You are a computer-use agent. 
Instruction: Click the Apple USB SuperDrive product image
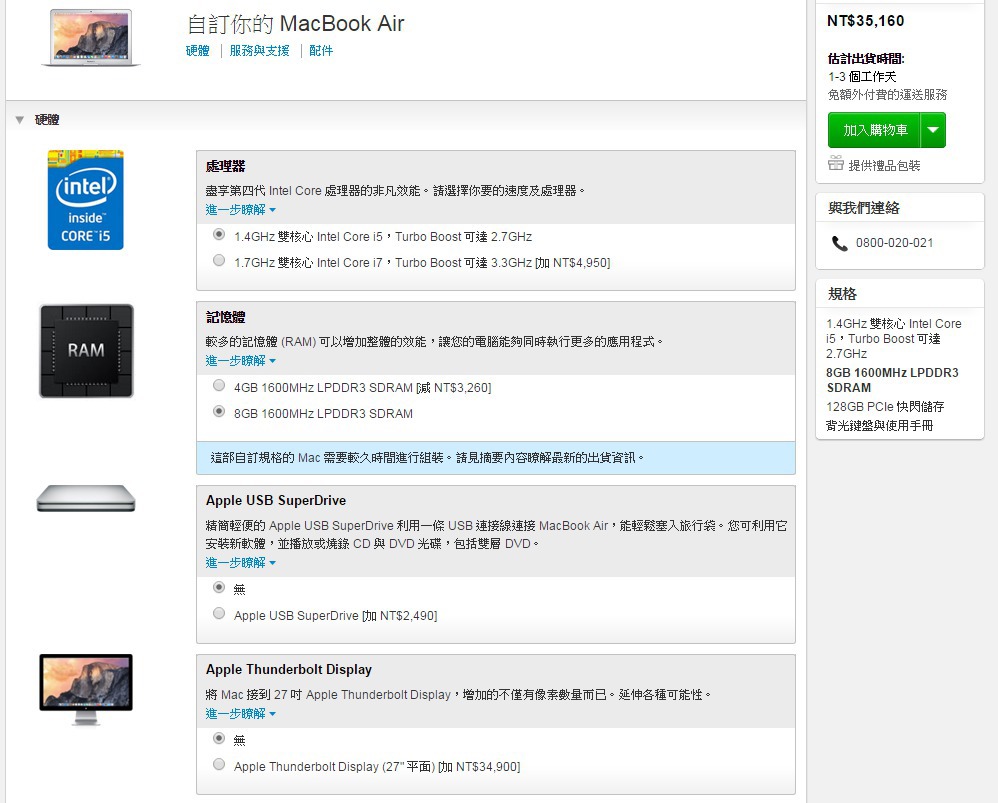point(86,498)
